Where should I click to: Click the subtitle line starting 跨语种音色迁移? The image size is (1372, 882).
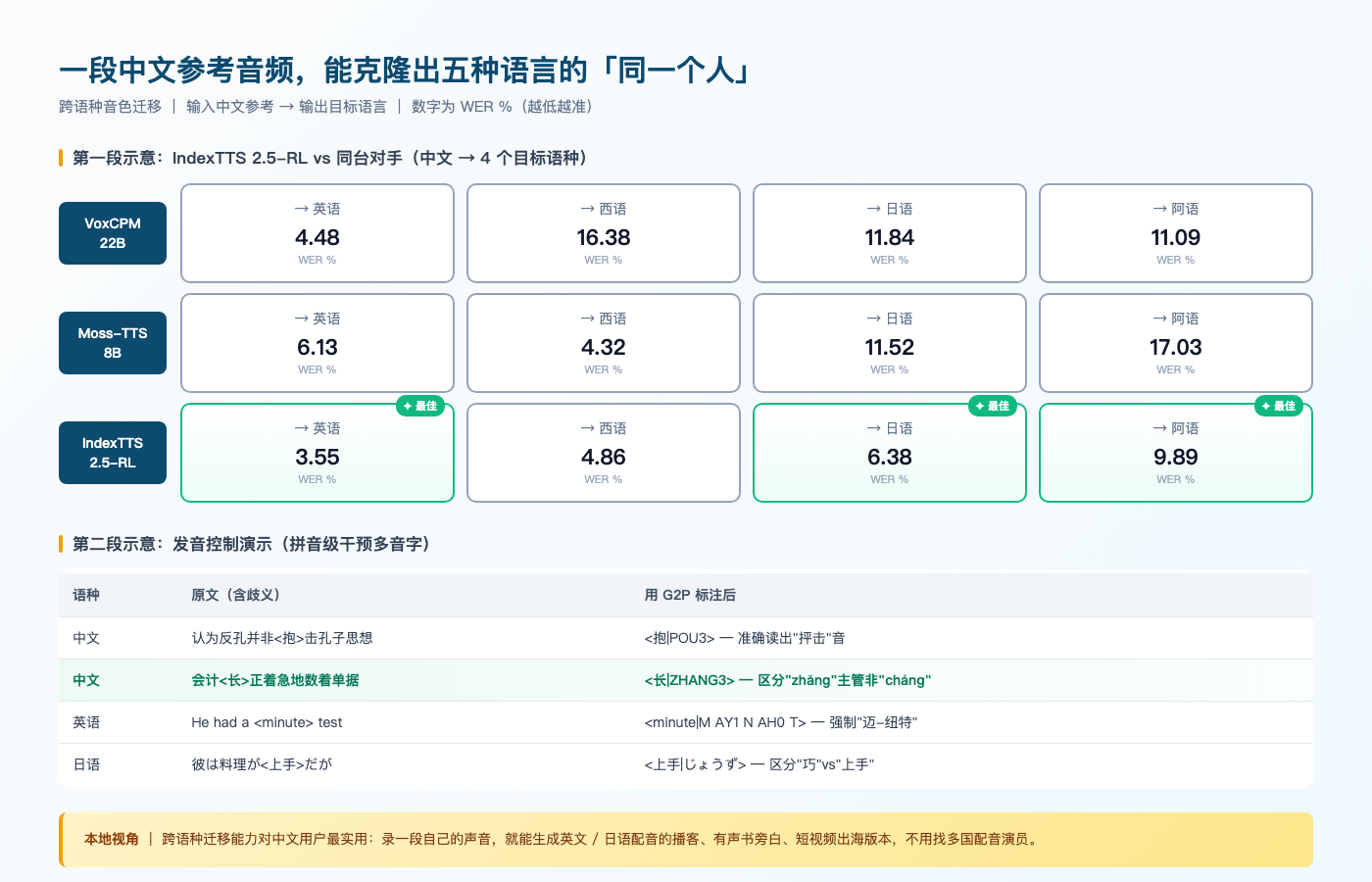pyautogui.click(x=325, y=107)
